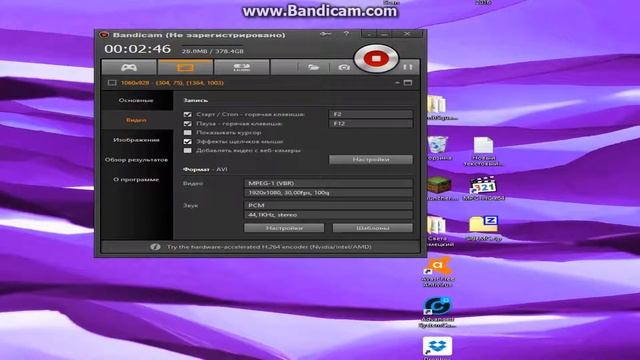Screen dimensions: 640x360
Task: Open the zip folder desktop icon
Action: (483, 229)
